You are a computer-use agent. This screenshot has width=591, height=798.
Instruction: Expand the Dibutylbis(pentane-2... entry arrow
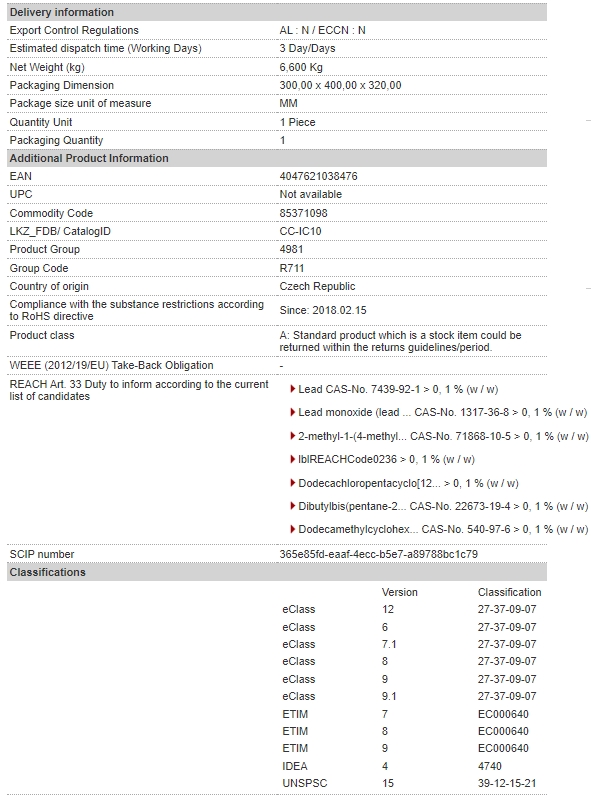click(293, 506)
